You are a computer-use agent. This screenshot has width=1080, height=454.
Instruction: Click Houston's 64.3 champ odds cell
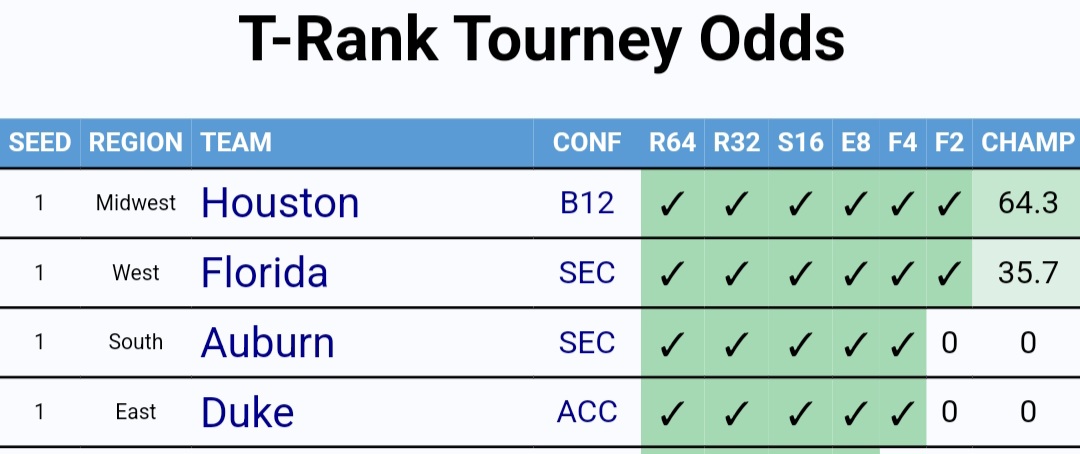coord(1026,203)
